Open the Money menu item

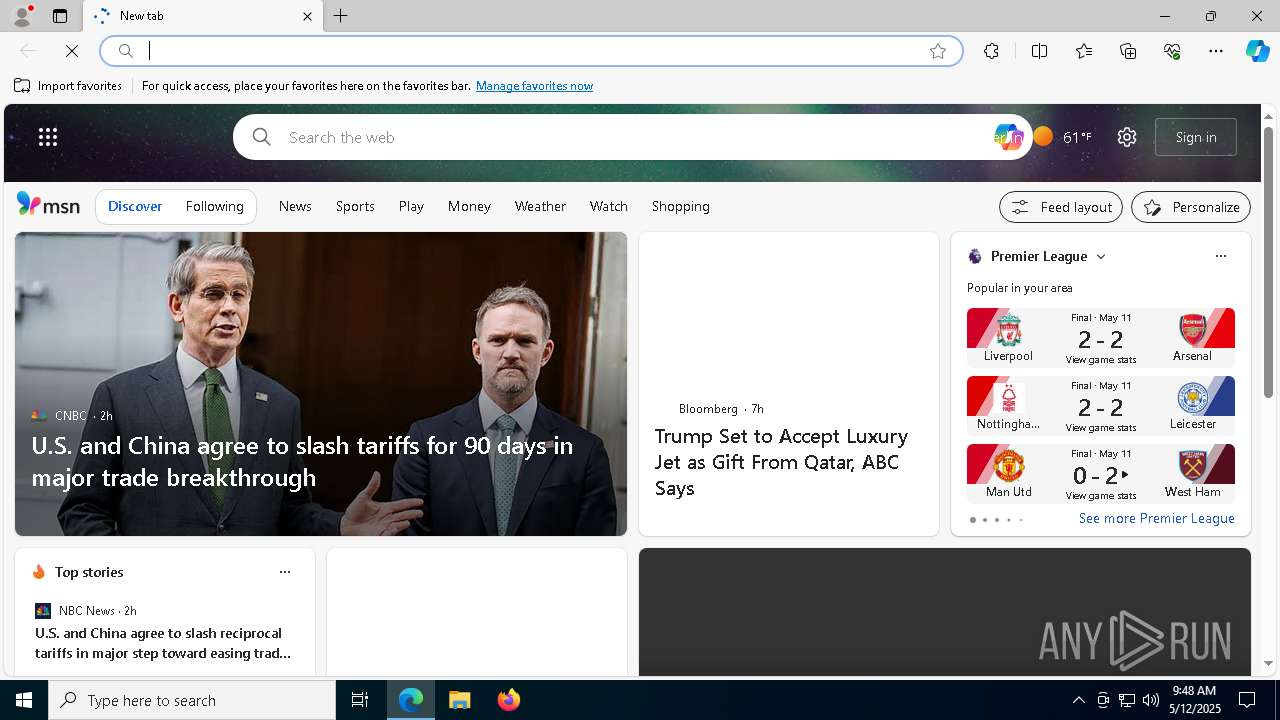469,206
